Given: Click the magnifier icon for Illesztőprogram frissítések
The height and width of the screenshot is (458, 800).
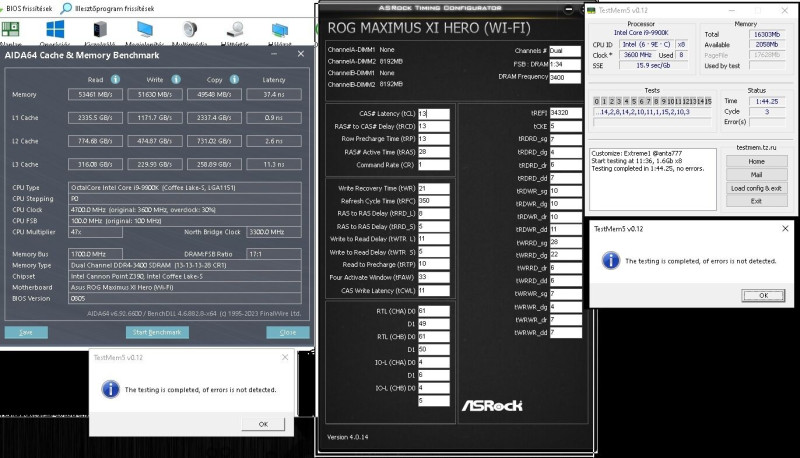Looking at the screenshot, I should click(66, 8).
